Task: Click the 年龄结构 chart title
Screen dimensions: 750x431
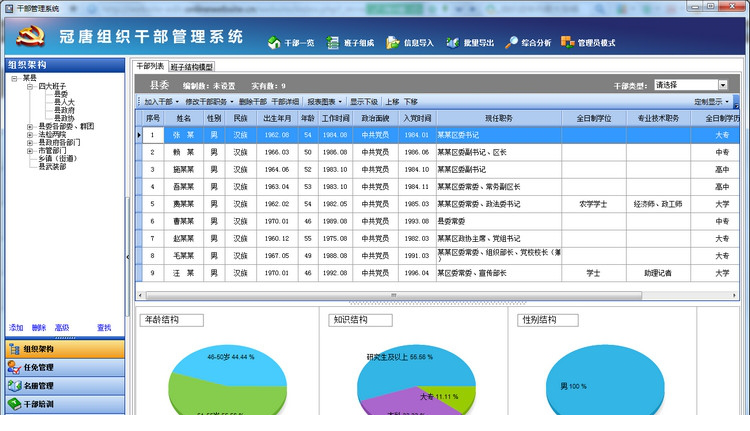Action: click(171, 320)
